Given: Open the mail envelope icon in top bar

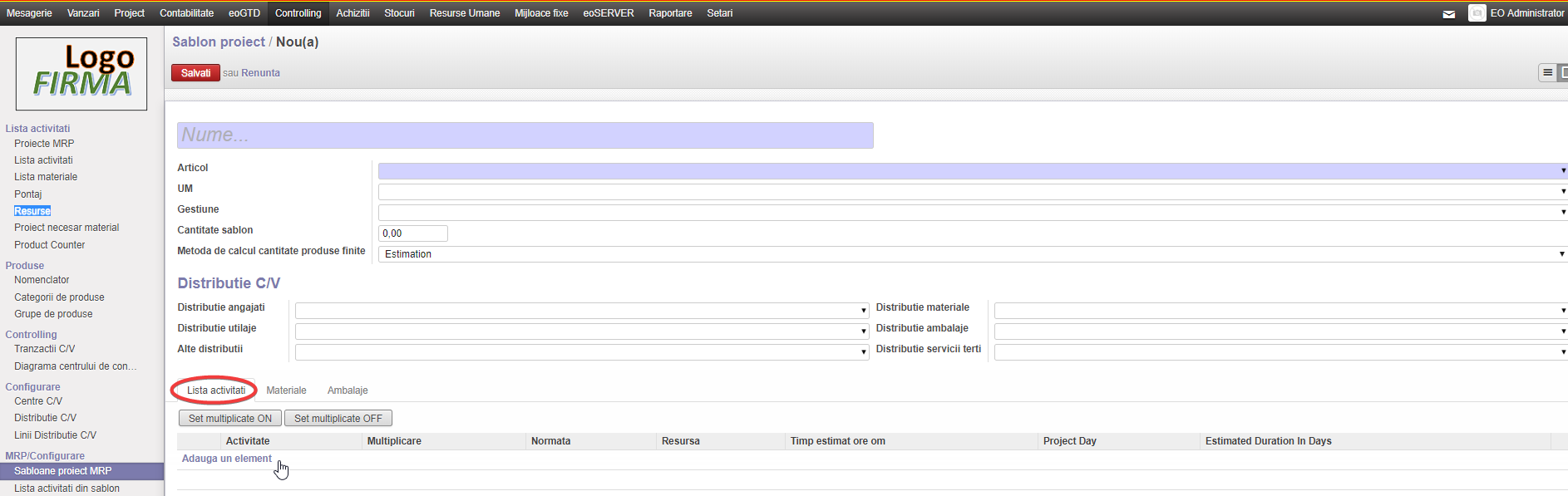Looking at the screenshot, I should (1448, 14).
